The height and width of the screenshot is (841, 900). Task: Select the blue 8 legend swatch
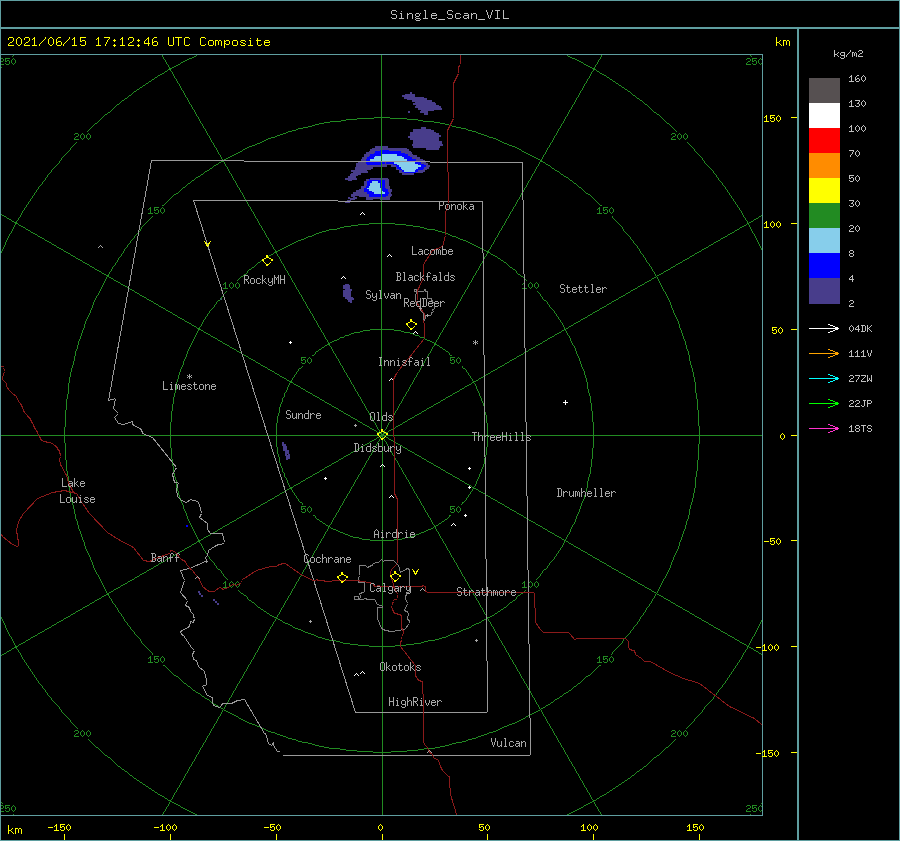pos(824,265)
